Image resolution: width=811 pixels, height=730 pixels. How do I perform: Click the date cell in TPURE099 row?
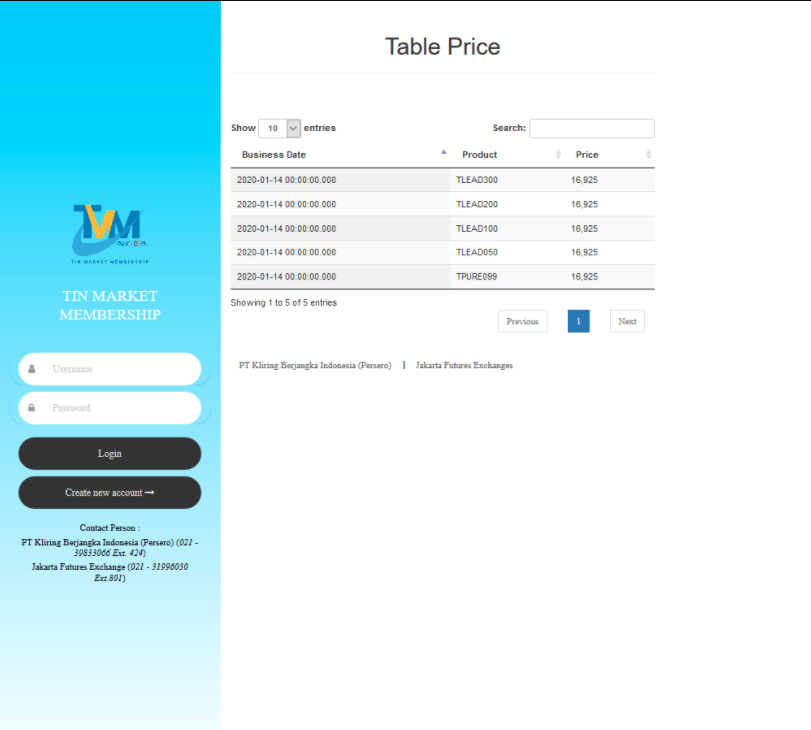(x=340, y=277)
